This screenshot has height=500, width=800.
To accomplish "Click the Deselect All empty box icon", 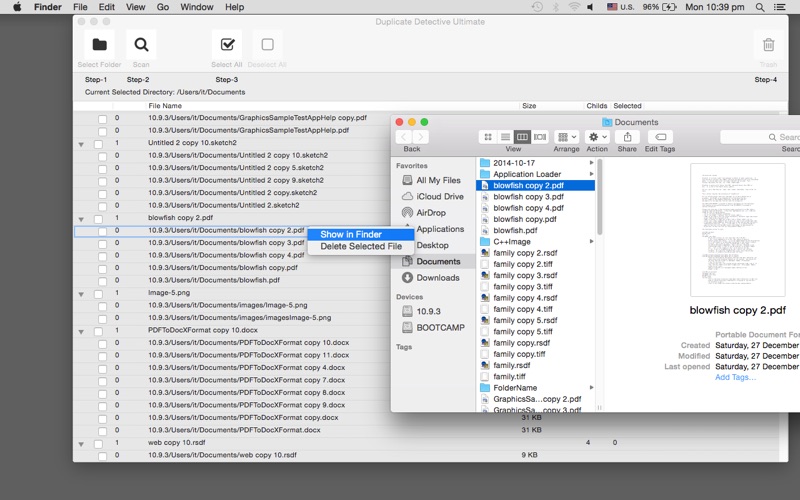I will (x=267, y=45).
